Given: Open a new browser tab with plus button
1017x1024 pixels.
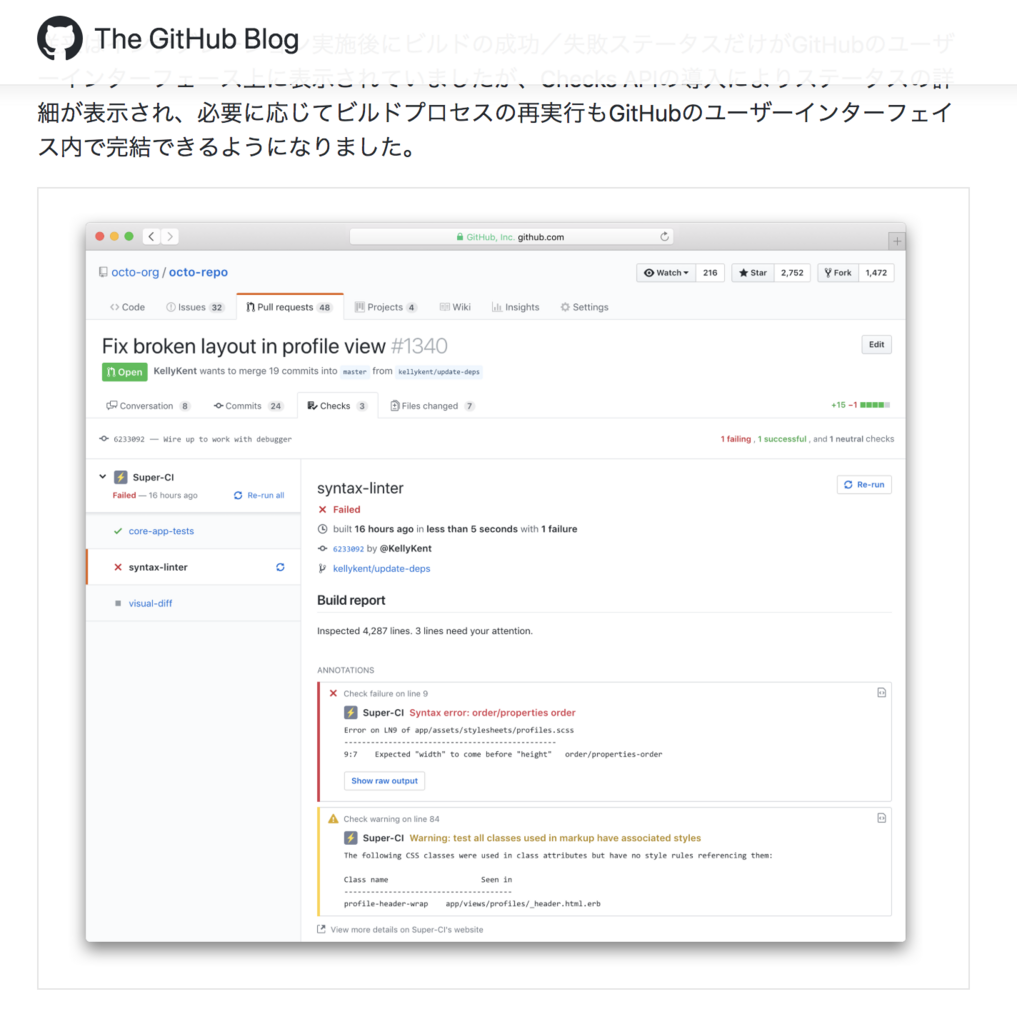Looking at the screenshot, I should tap(897, 241).
